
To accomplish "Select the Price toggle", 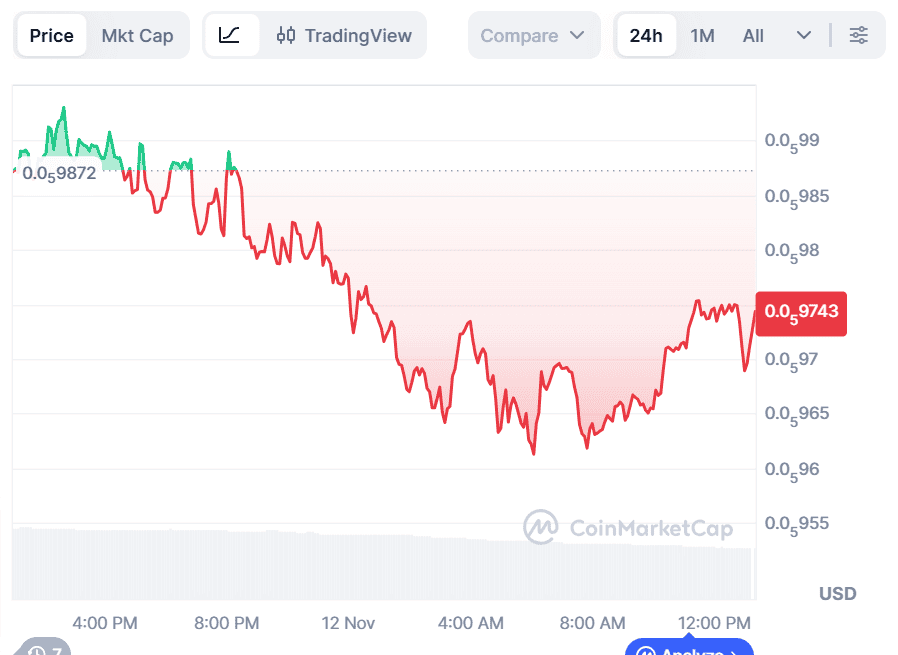I will (51, 36).
